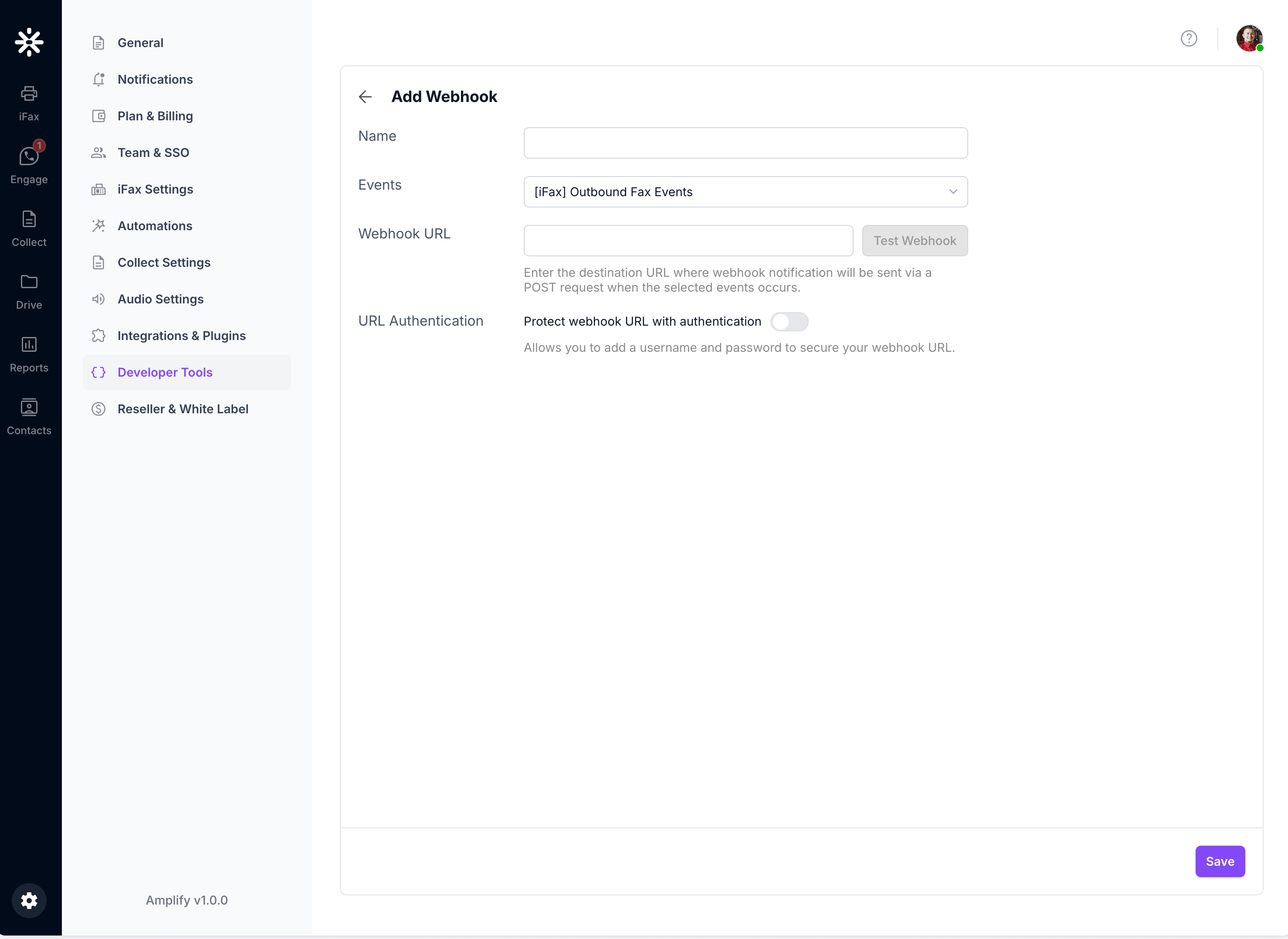1288x939 pixels.
Task: Open the user profile avatar
Action: (1249, 38)
